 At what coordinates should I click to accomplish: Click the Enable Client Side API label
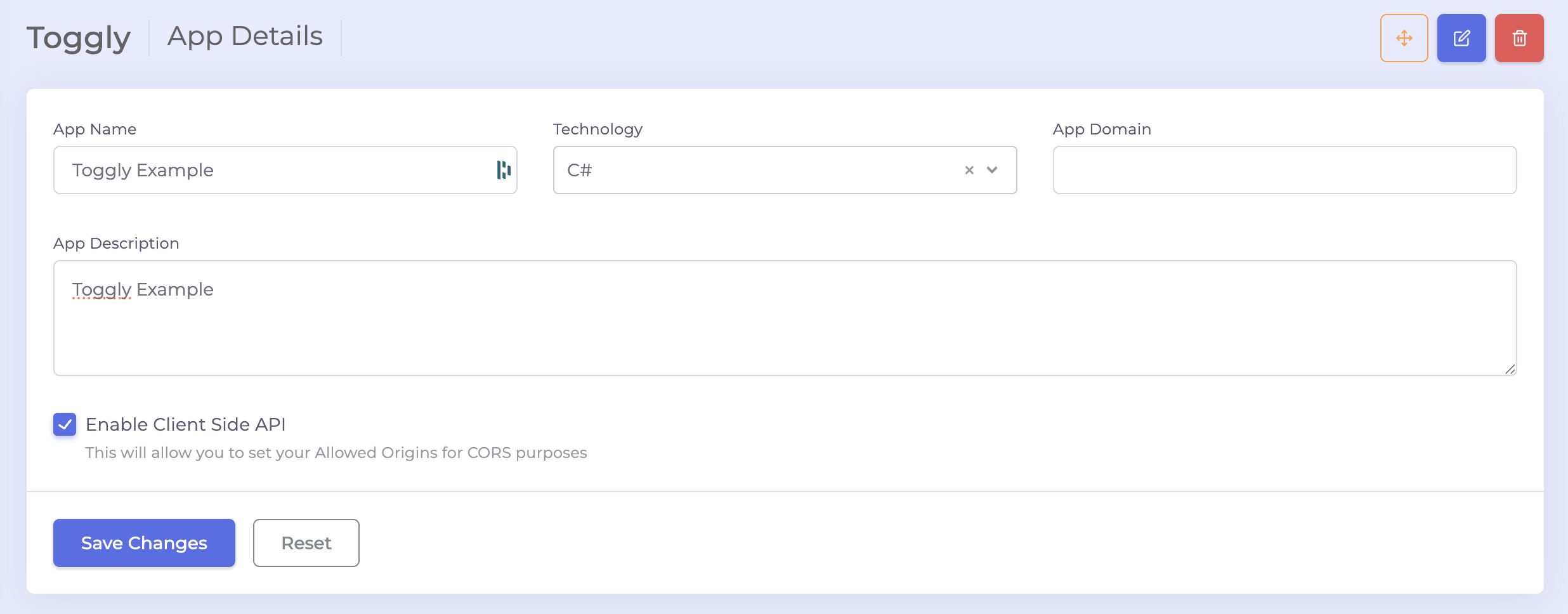tap(185, 424)
